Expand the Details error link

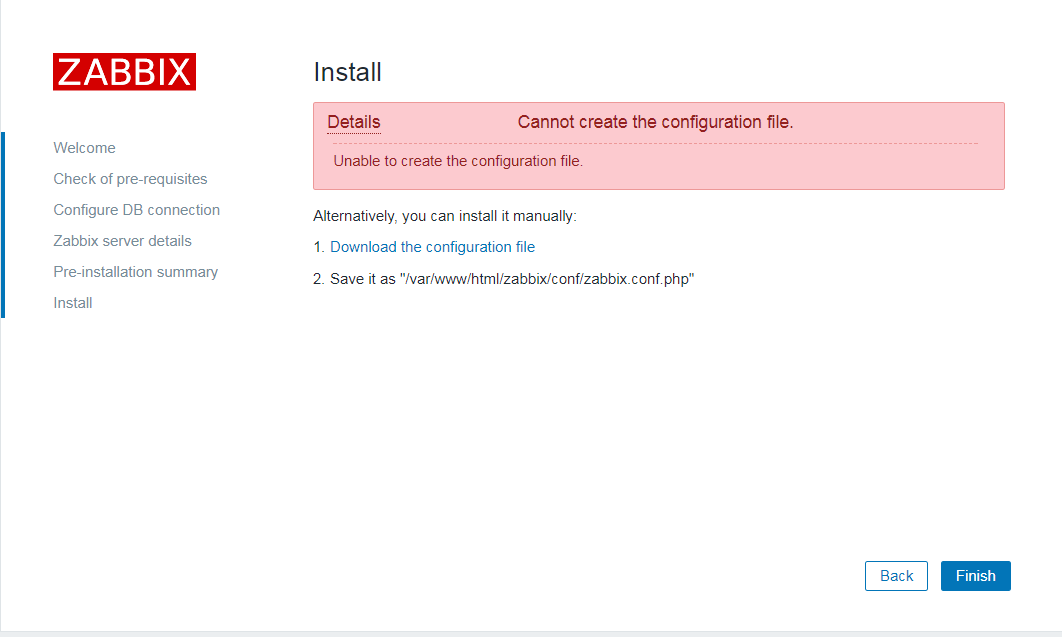click(x=354, y=122)
